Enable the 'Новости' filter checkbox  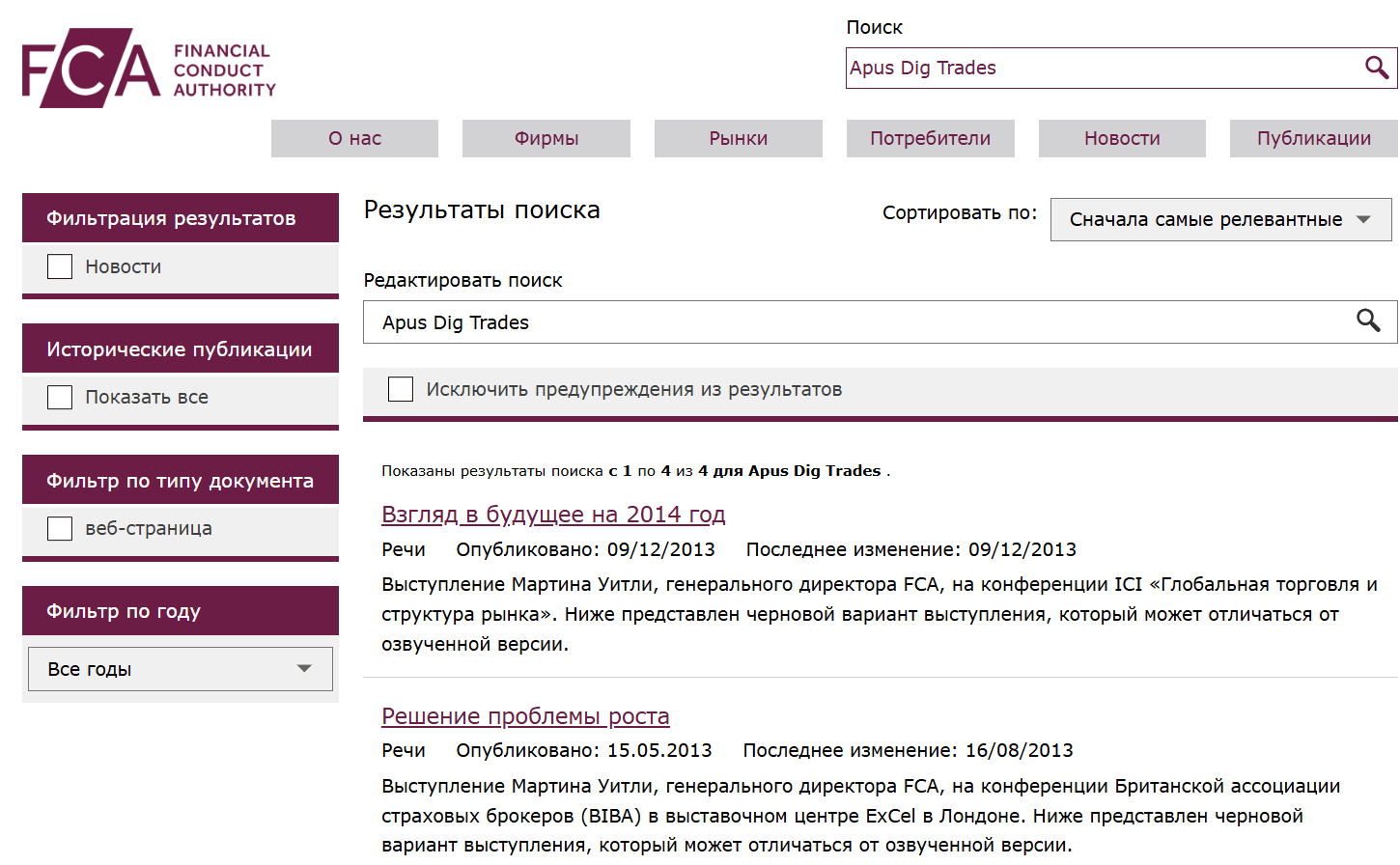(x=59, y=265)
